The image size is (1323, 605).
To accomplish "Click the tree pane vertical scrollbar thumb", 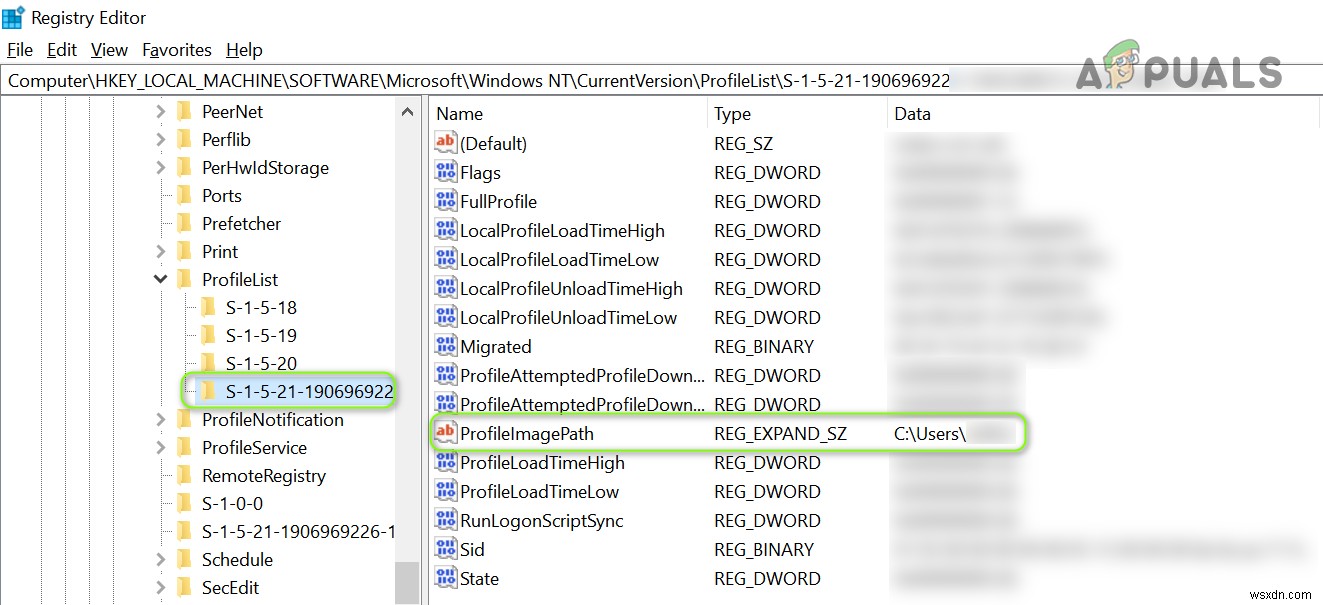I will click(x=407, y=583).
